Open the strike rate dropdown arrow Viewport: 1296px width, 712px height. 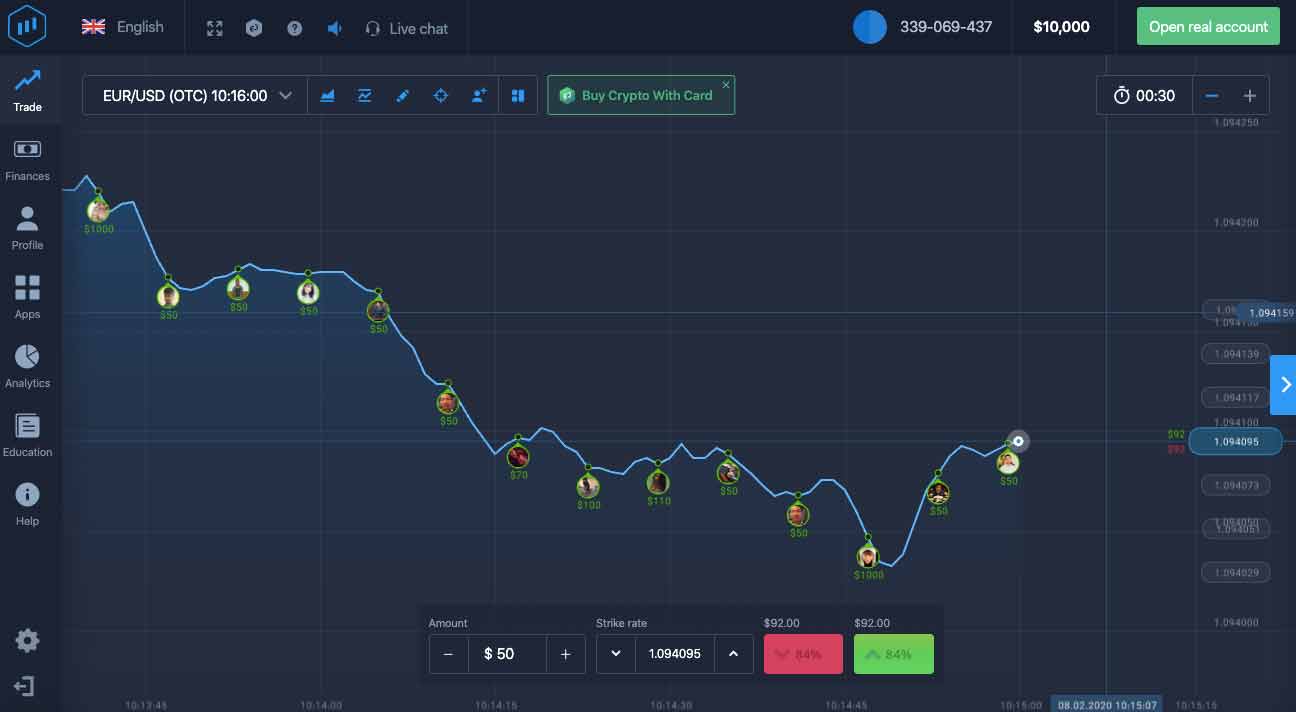(615, 654)
